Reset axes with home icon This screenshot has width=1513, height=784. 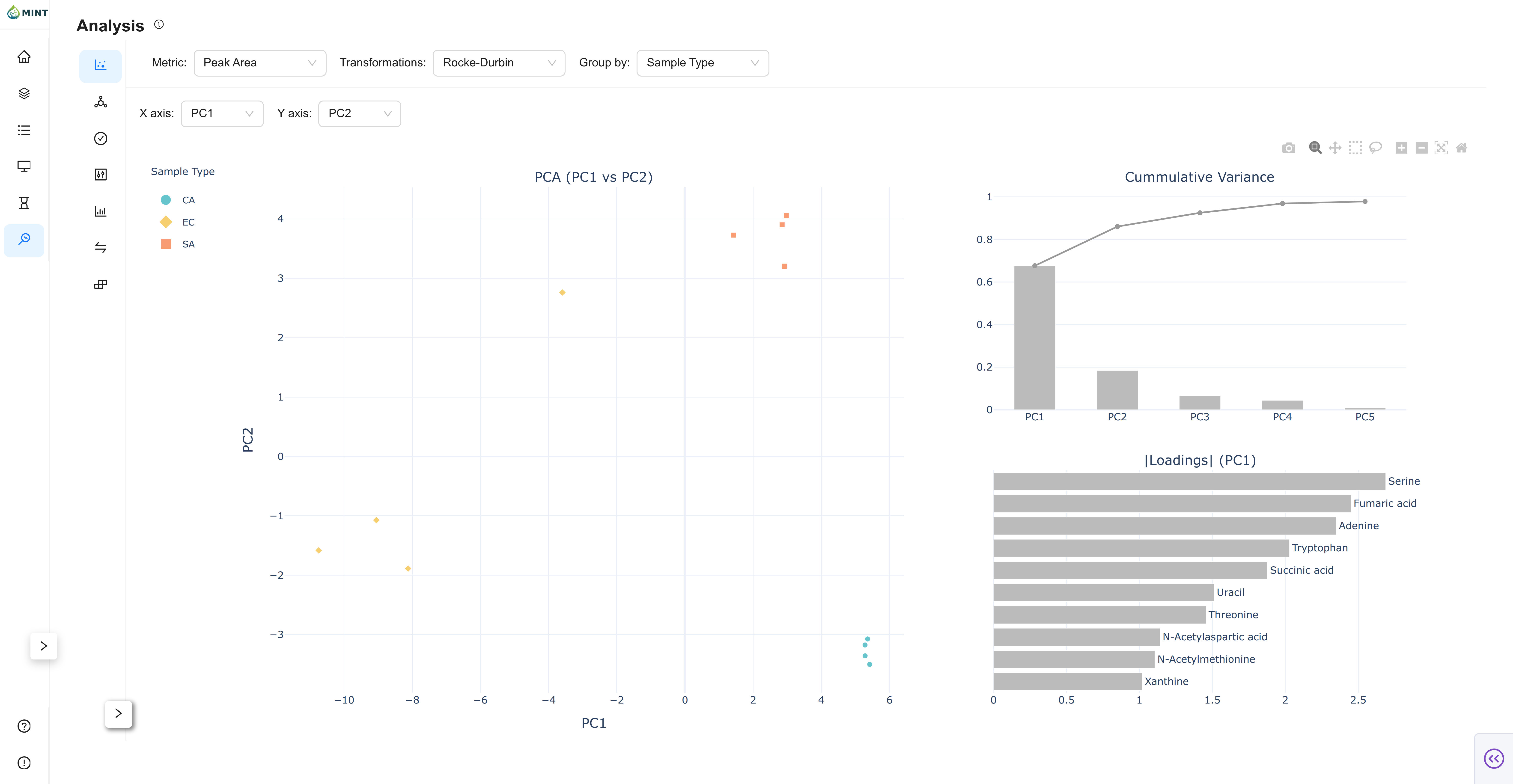point(1461,148)
